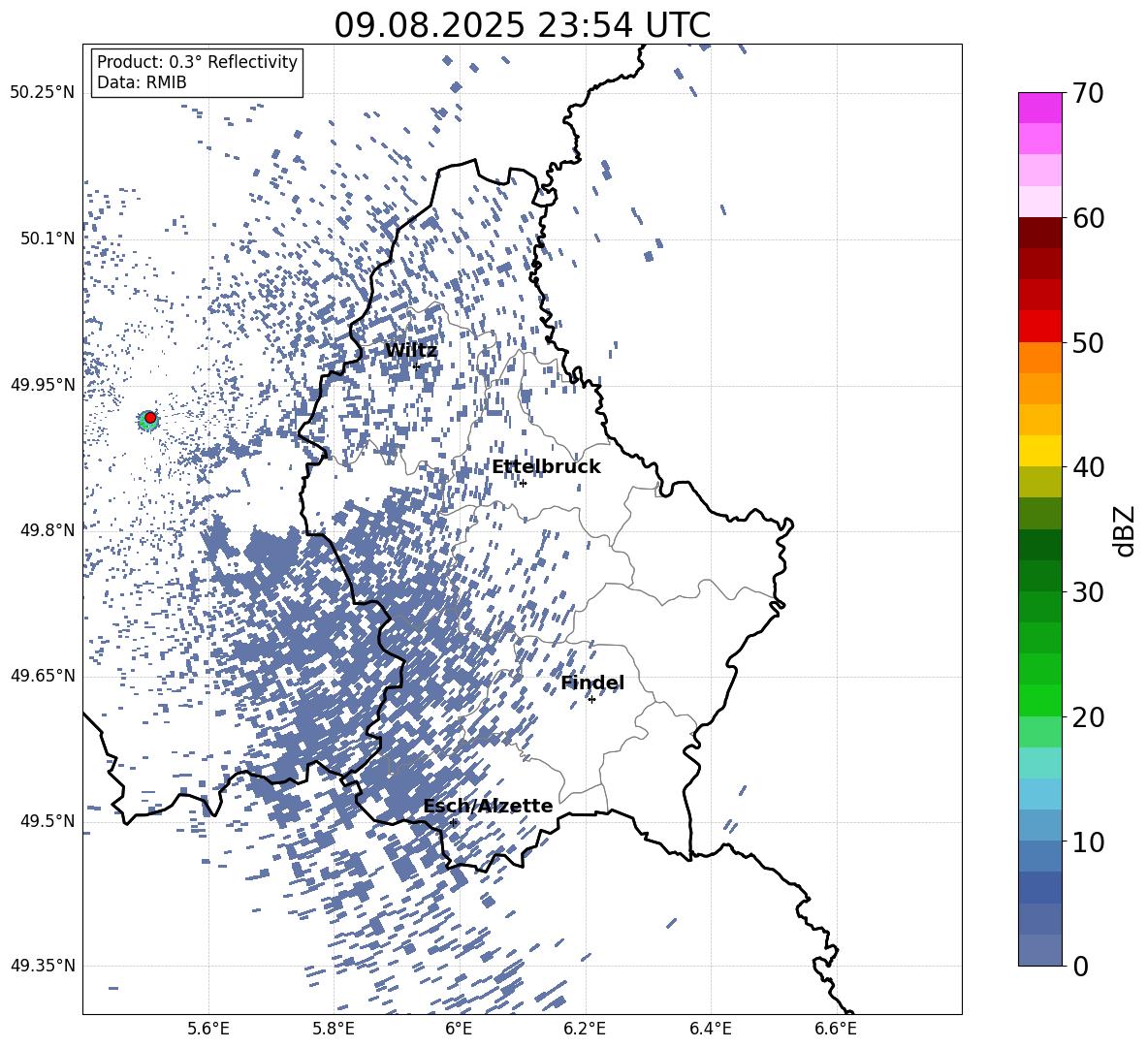The height and width of the screenshot is (1048, 1148).
Task: Click the 49.35°N latitude label
Action: pos(42,966)
